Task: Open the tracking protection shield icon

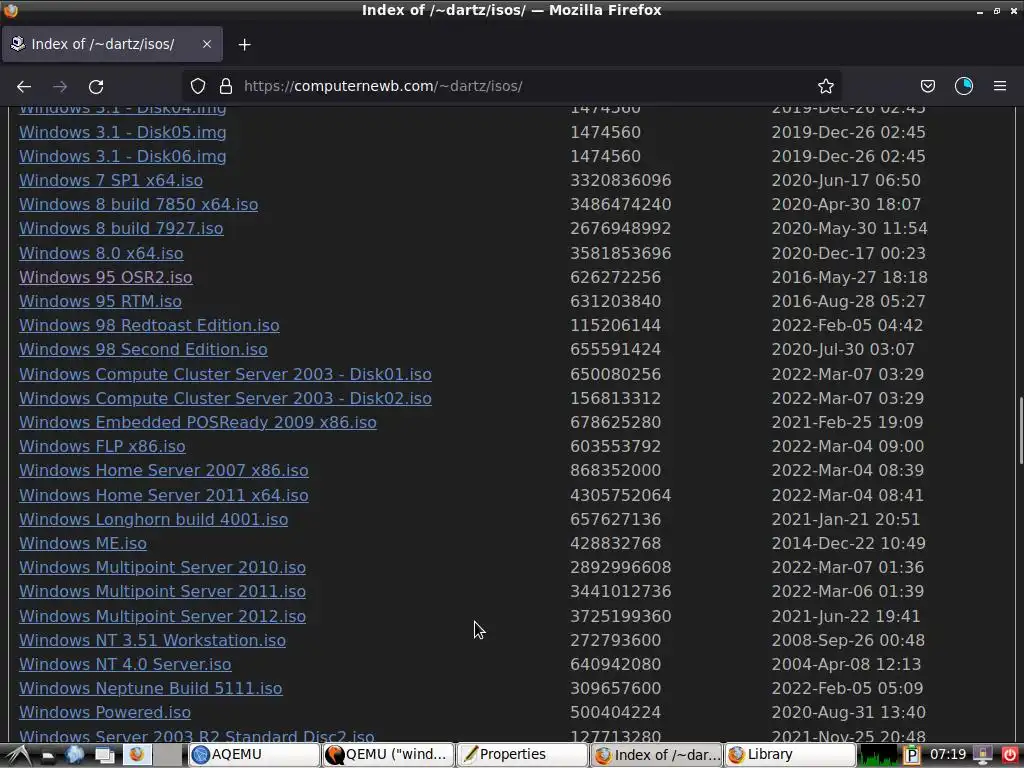Action: [x=198, y=86]
